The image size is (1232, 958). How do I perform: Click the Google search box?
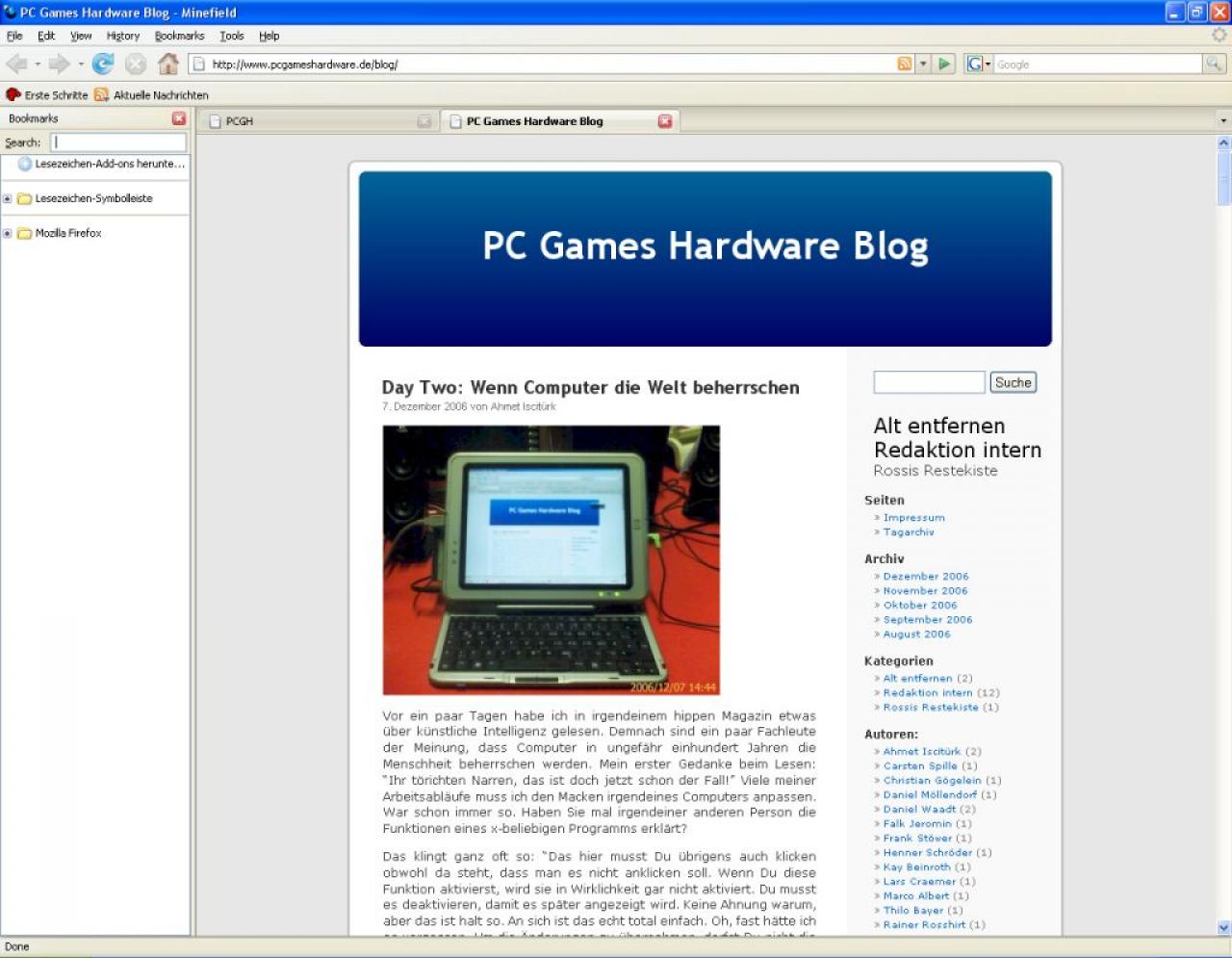(x=1097, y=65)
